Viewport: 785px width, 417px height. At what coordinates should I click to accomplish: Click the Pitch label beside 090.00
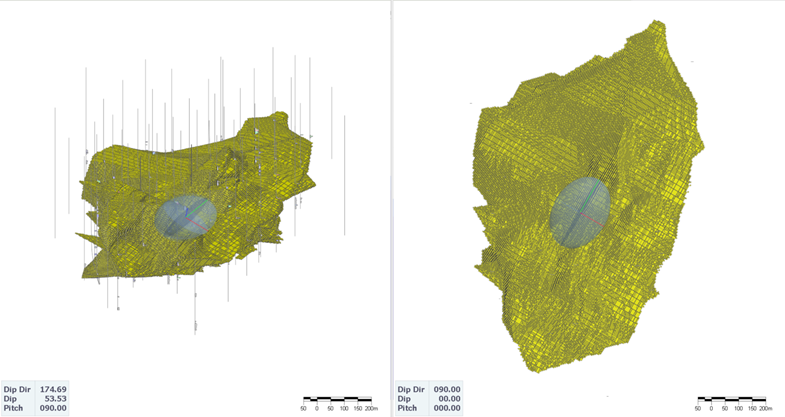click(x=16, y=407)
